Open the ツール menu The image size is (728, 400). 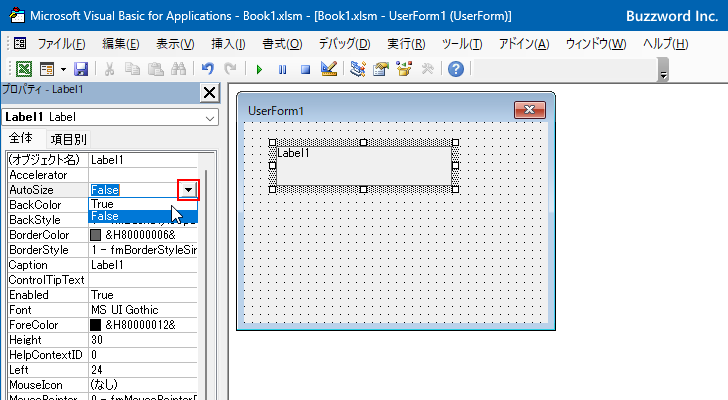tap(462, 44)
